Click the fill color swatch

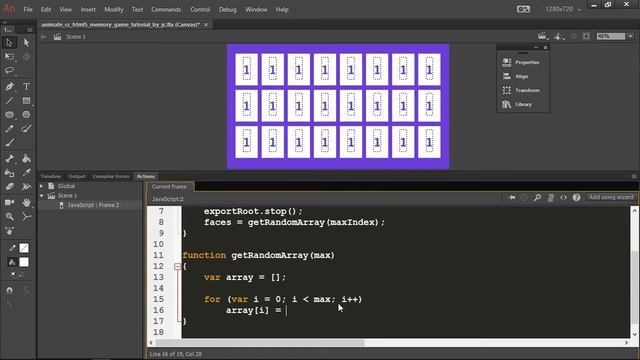click(x=24, y=262)
